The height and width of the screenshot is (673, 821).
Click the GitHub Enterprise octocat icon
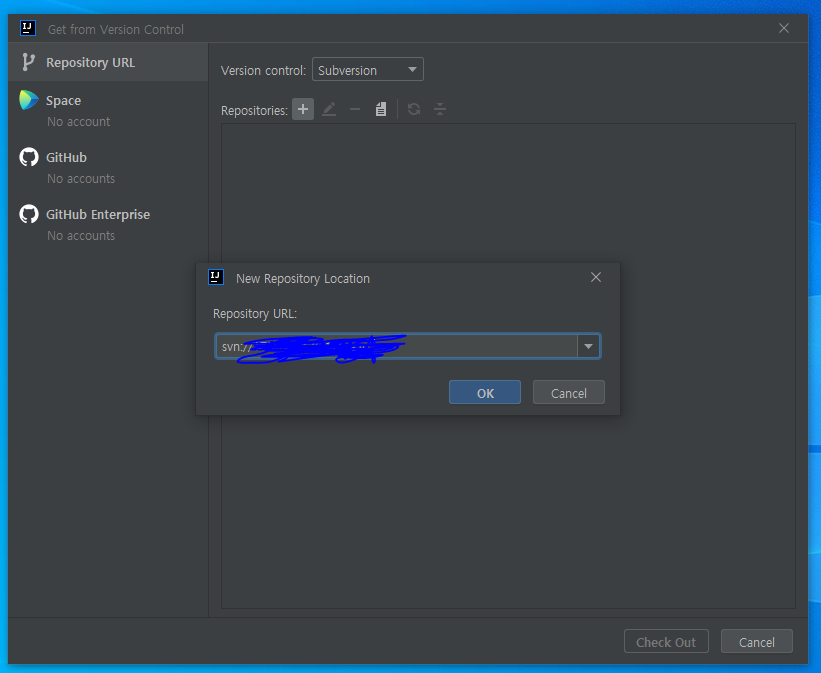point(29,214)
